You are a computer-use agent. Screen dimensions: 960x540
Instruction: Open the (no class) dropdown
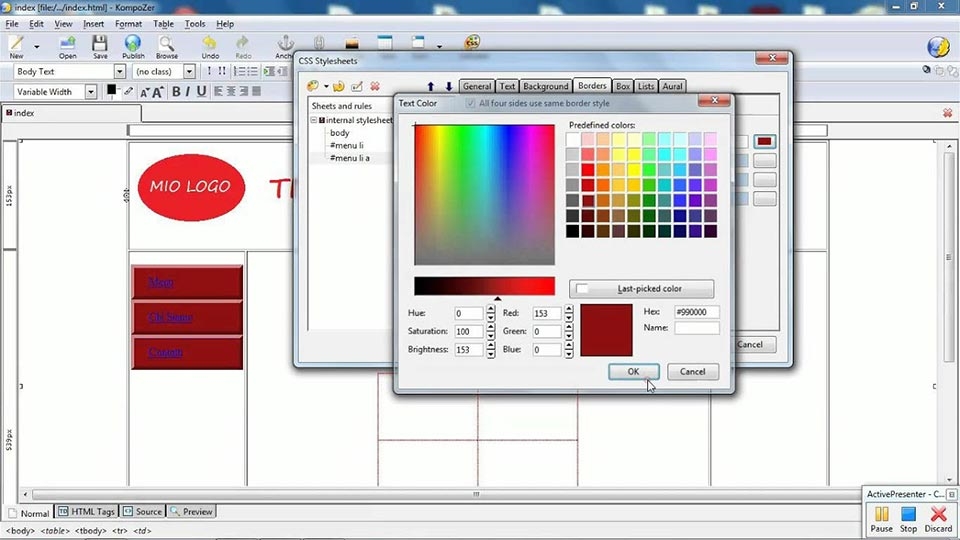tap(189, 72)
